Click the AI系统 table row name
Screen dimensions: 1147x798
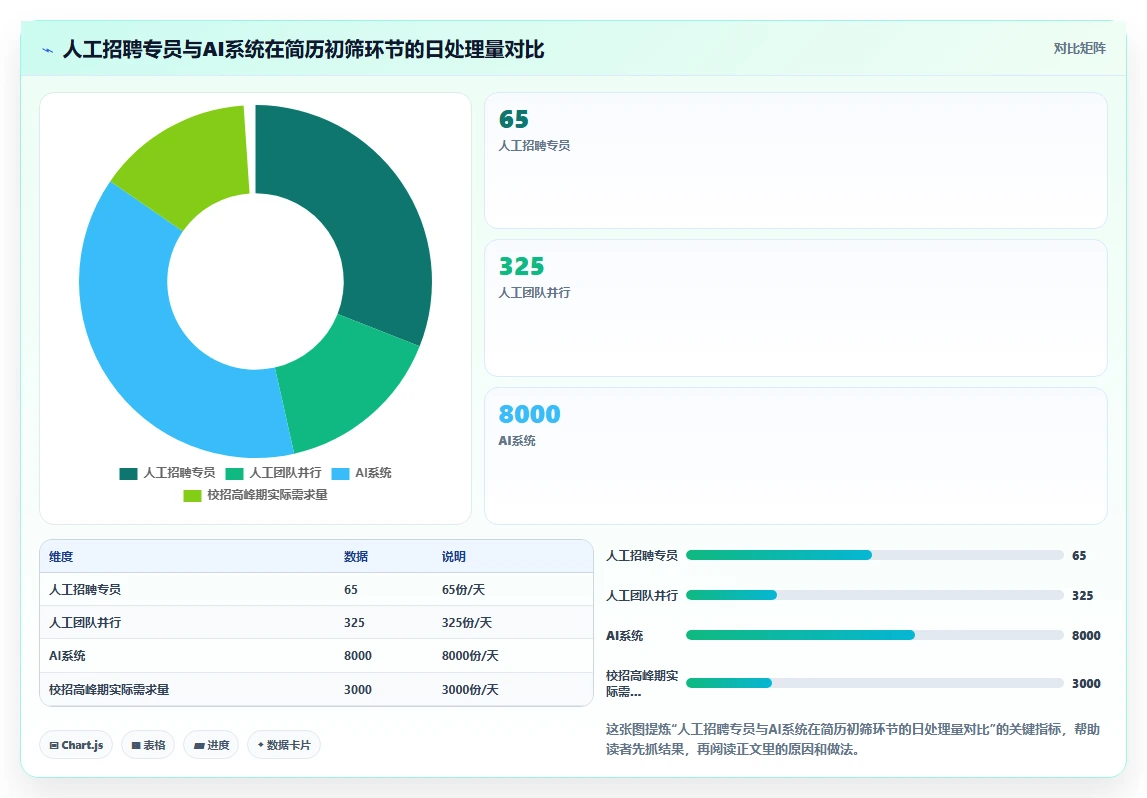point(67,655)
